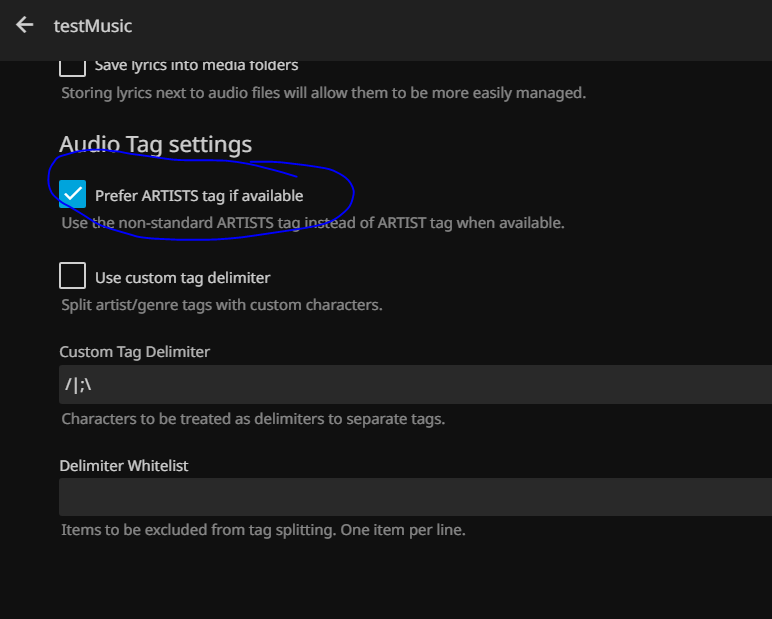
Task: Click the "Characters to be treated as delimiters" hint
Action: point(253,419)
